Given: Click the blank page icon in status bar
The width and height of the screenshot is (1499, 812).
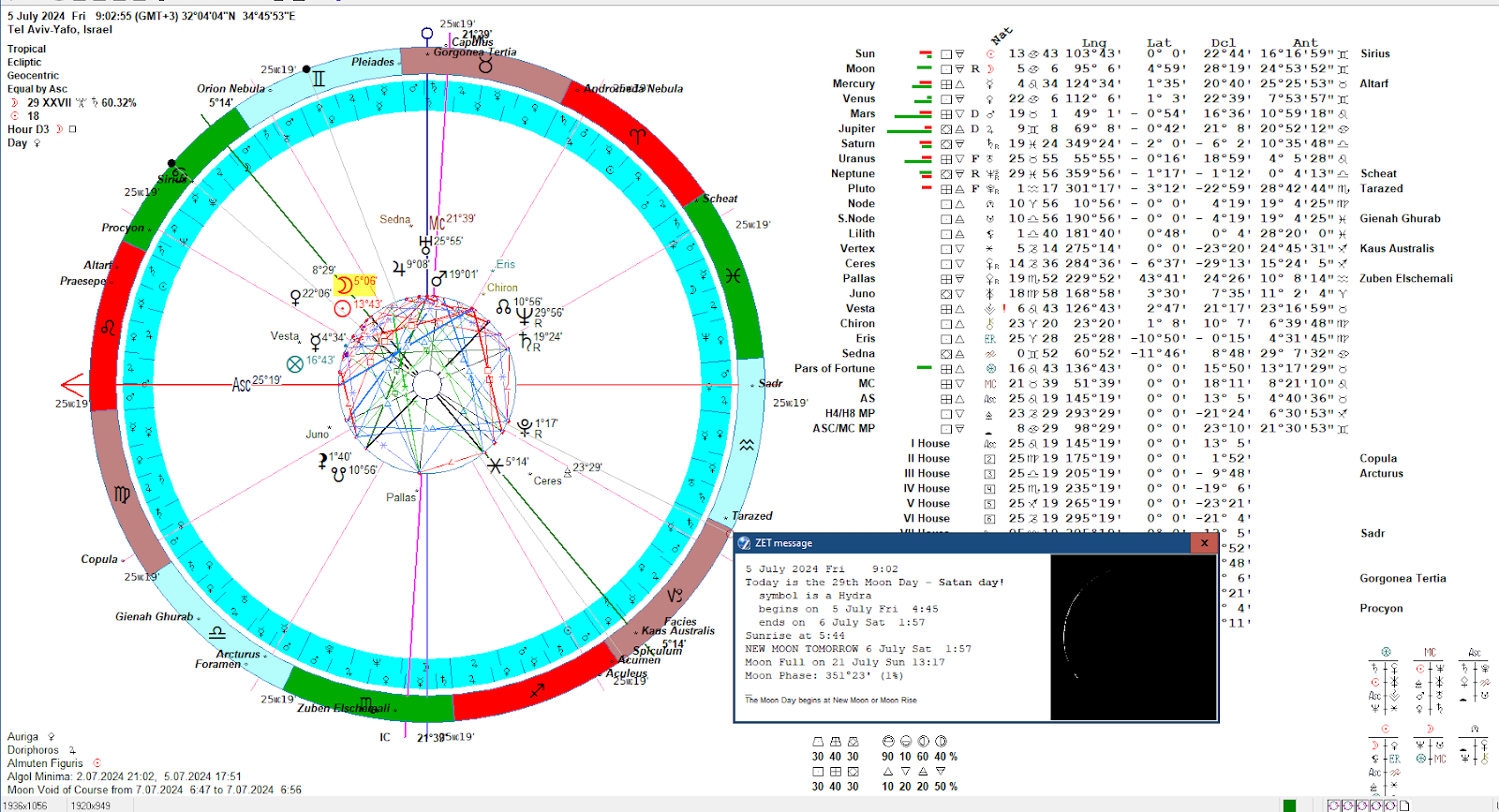Looking at the screenshot, I should click(x=1403, y=805).
